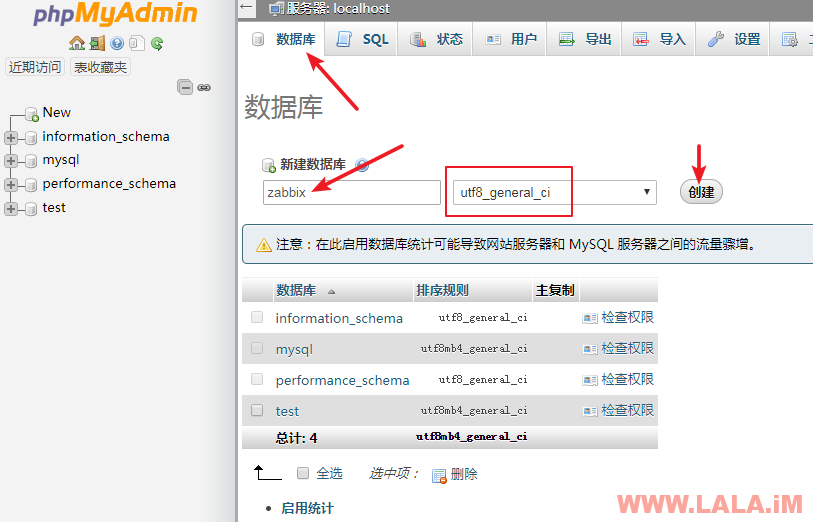Expand performance_schema in the sidebar tree

tap(12, 185)
